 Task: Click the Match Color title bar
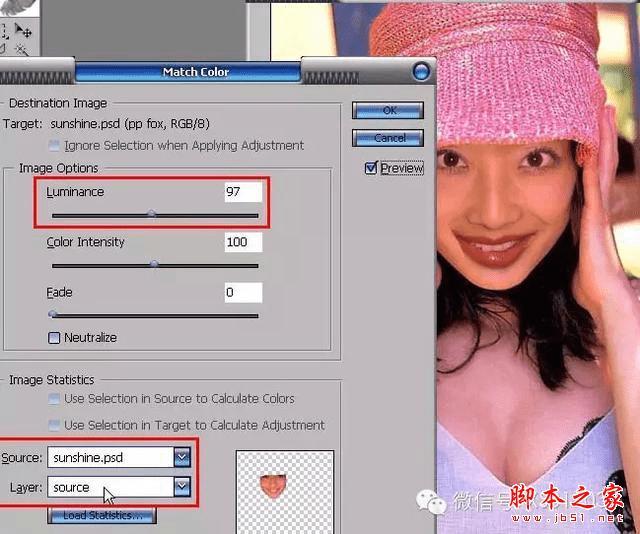tap(188, 72)
